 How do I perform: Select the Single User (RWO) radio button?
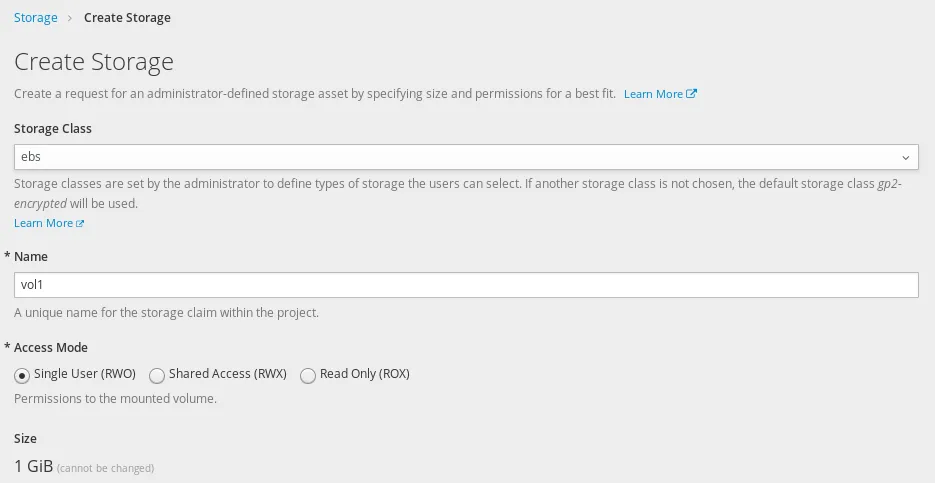(x=22, y=375)
